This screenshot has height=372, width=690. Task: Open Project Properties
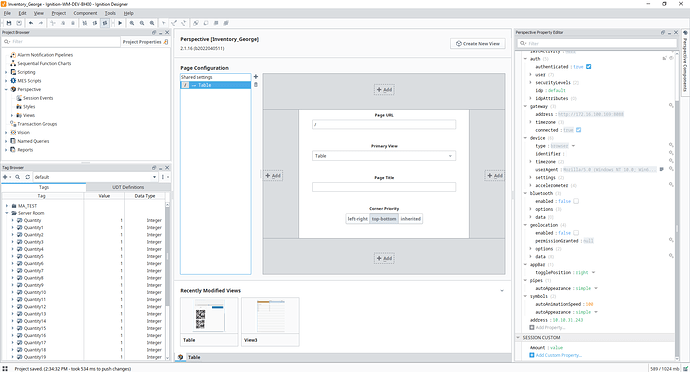pyautogui.click(x=145, y=42)
